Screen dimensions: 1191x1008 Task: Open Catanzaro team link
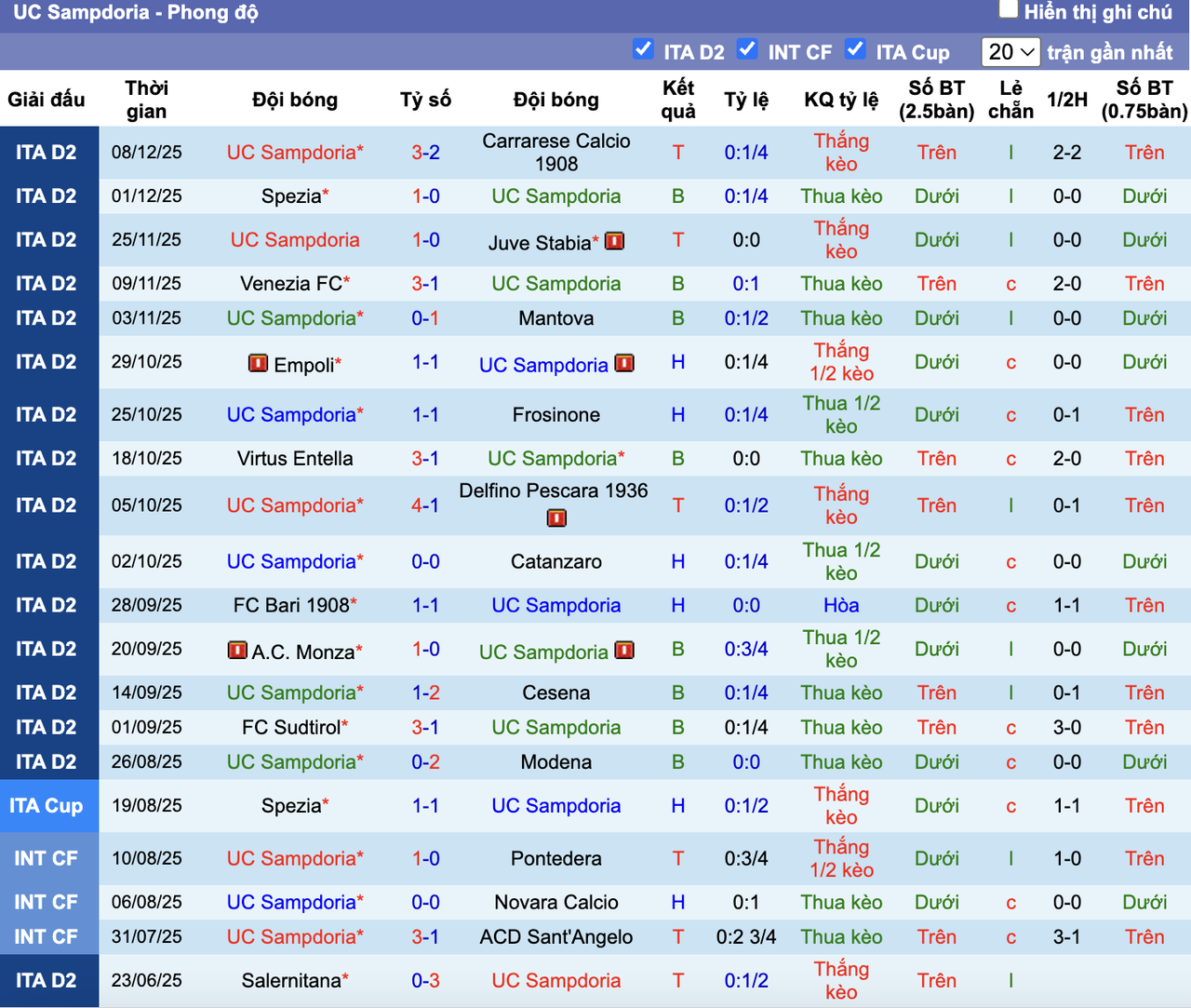(x=556, y=562)
